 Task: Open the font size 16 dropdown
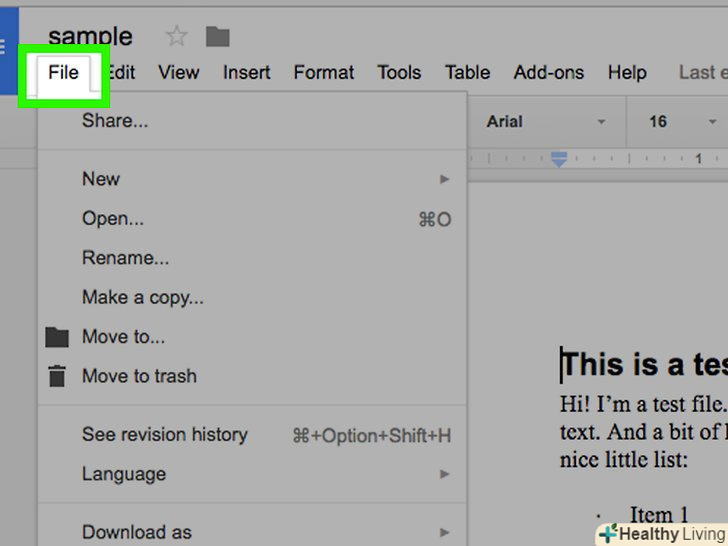680,122
